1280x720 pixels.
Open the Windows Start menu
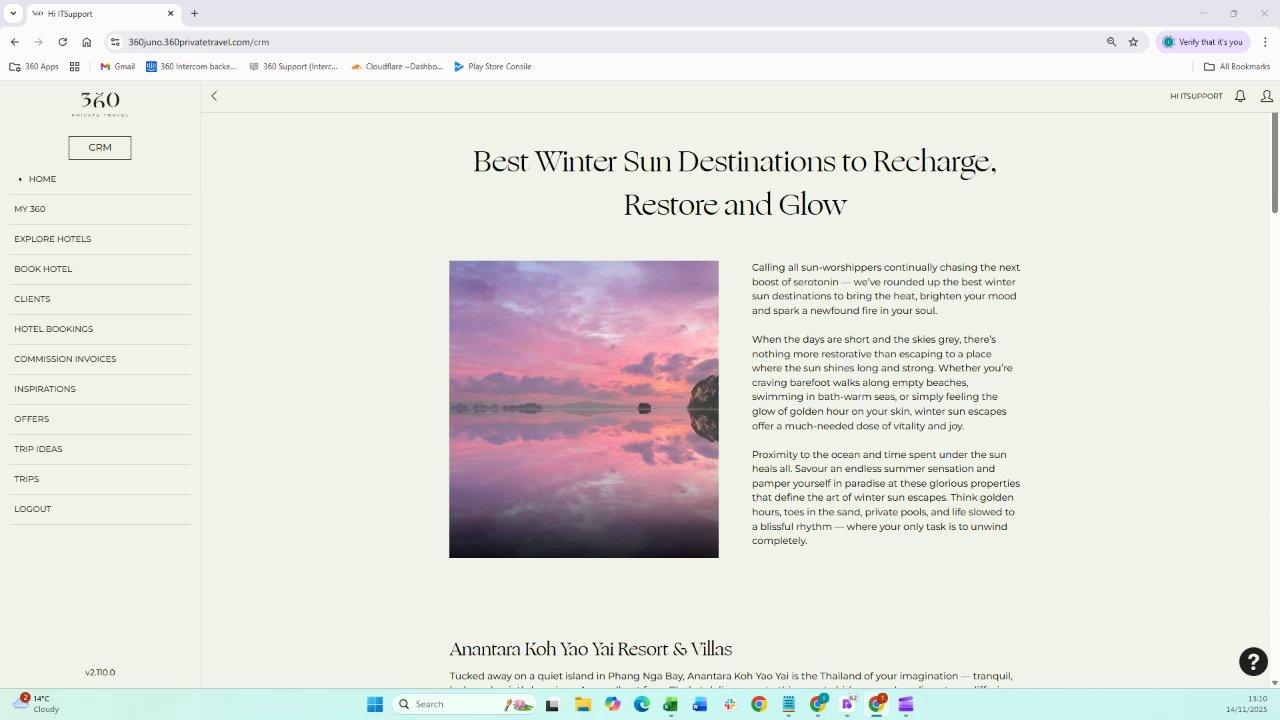(375, 704)
